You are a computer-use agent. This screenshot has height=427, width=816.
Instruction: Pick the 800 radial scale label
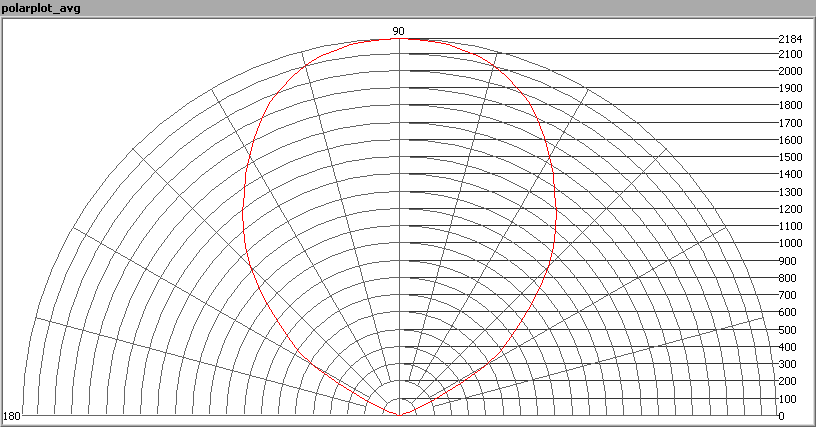point(788,278)
